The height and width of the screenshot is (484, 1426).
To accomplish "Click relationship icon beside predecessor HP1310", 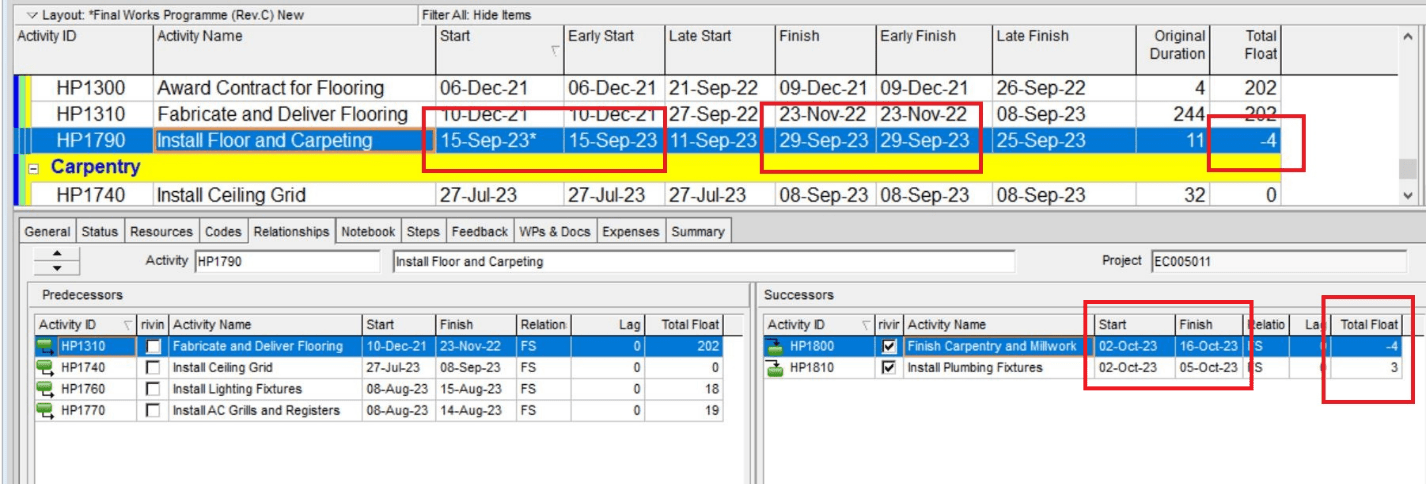I will click(45, 346).
